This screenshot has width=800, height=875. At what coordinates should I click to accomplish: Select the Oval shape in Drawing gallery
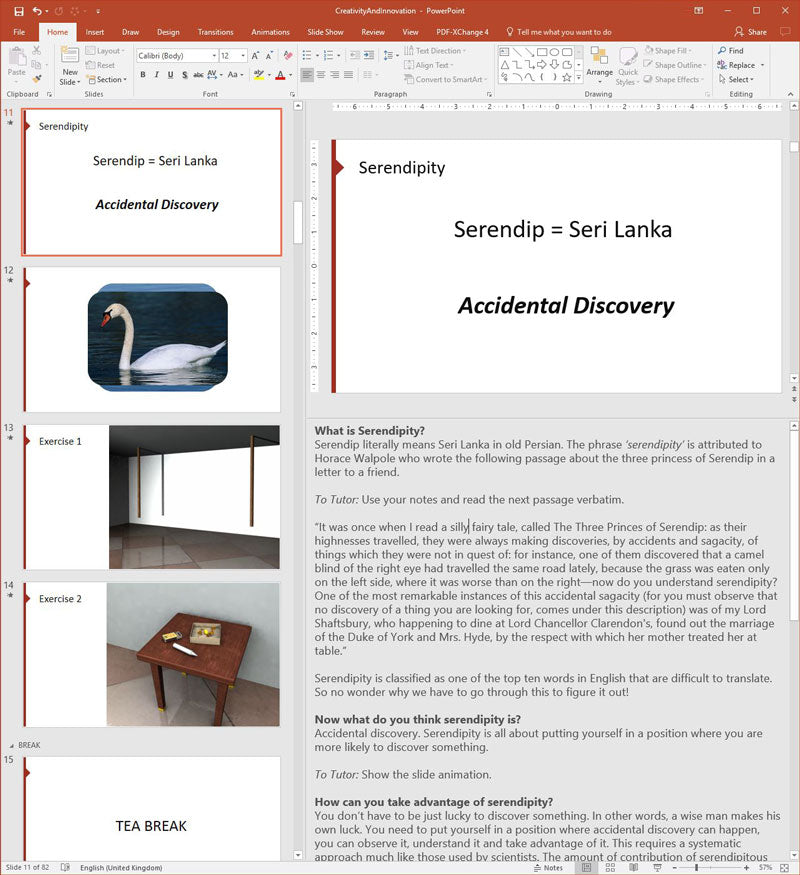(x=554, y=52)
